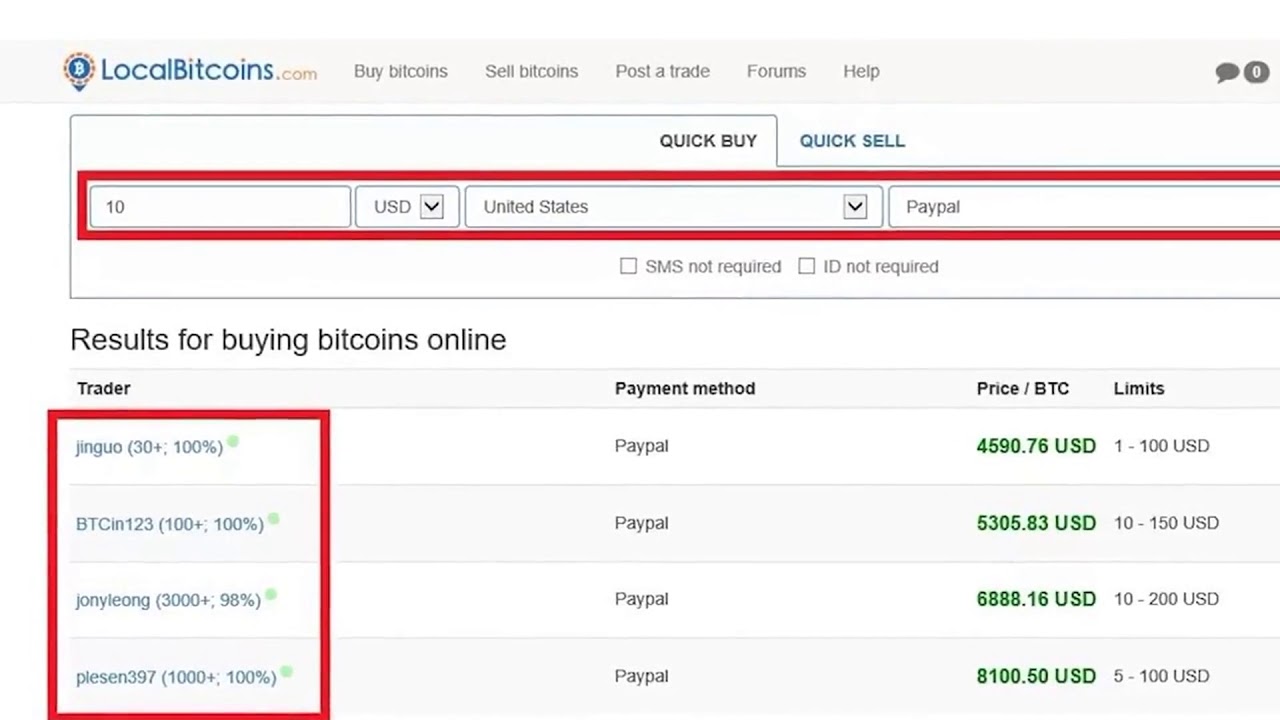
Task: Click the 5 - 100 USD limits cell
Action: click(1161, 676)
